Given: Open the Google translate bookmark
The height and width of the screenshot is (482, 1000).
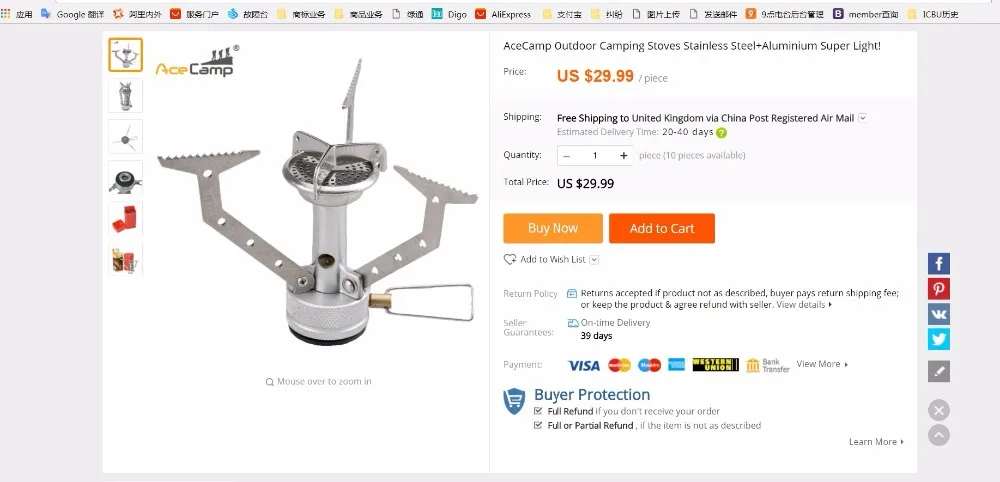Looking at the screenshot, I should pyautogui.click(x=72, y=14).
